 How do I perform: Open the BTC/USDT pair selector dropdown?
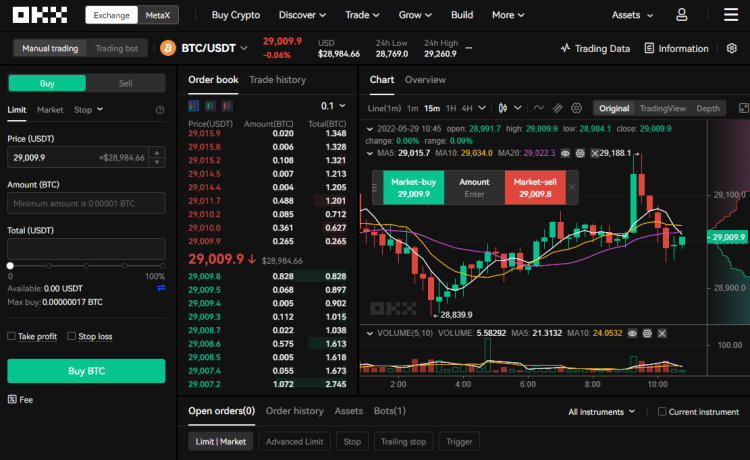[214, 48]
